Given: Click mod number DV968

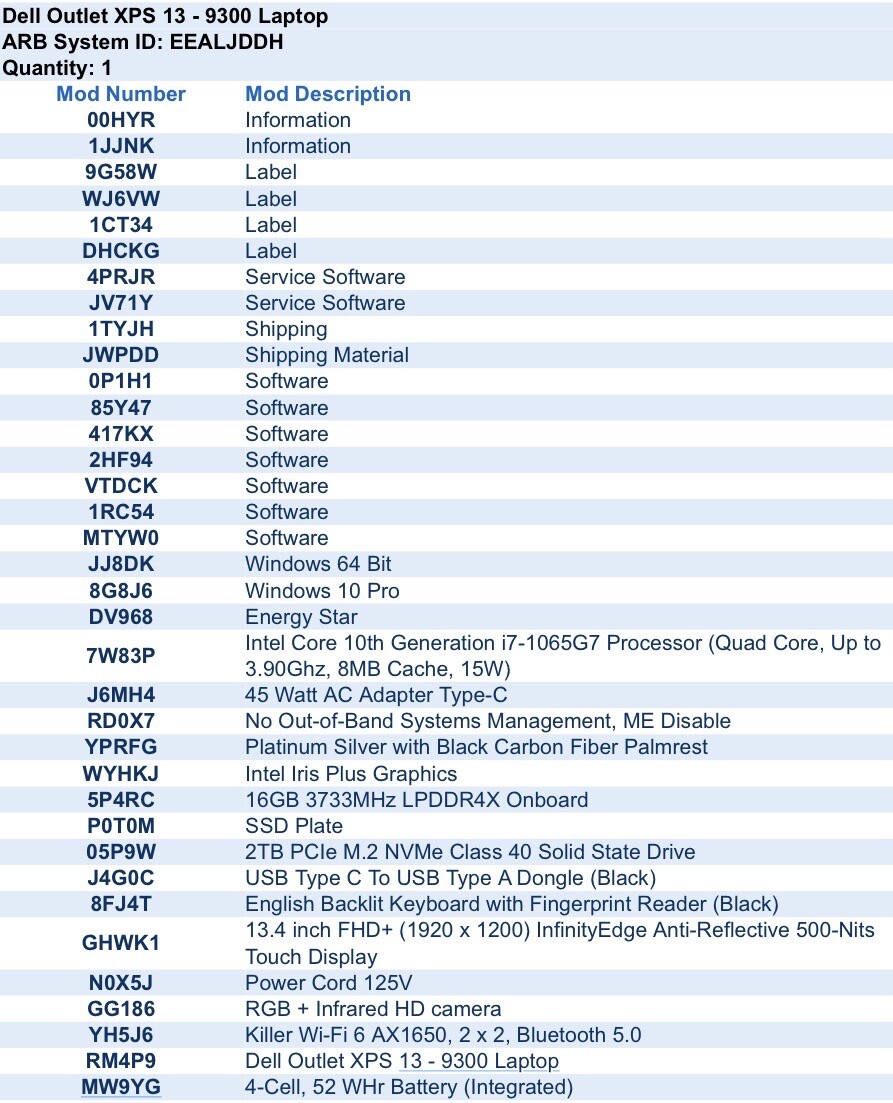Looking at the screenshot, I should (x=121, y=616).
